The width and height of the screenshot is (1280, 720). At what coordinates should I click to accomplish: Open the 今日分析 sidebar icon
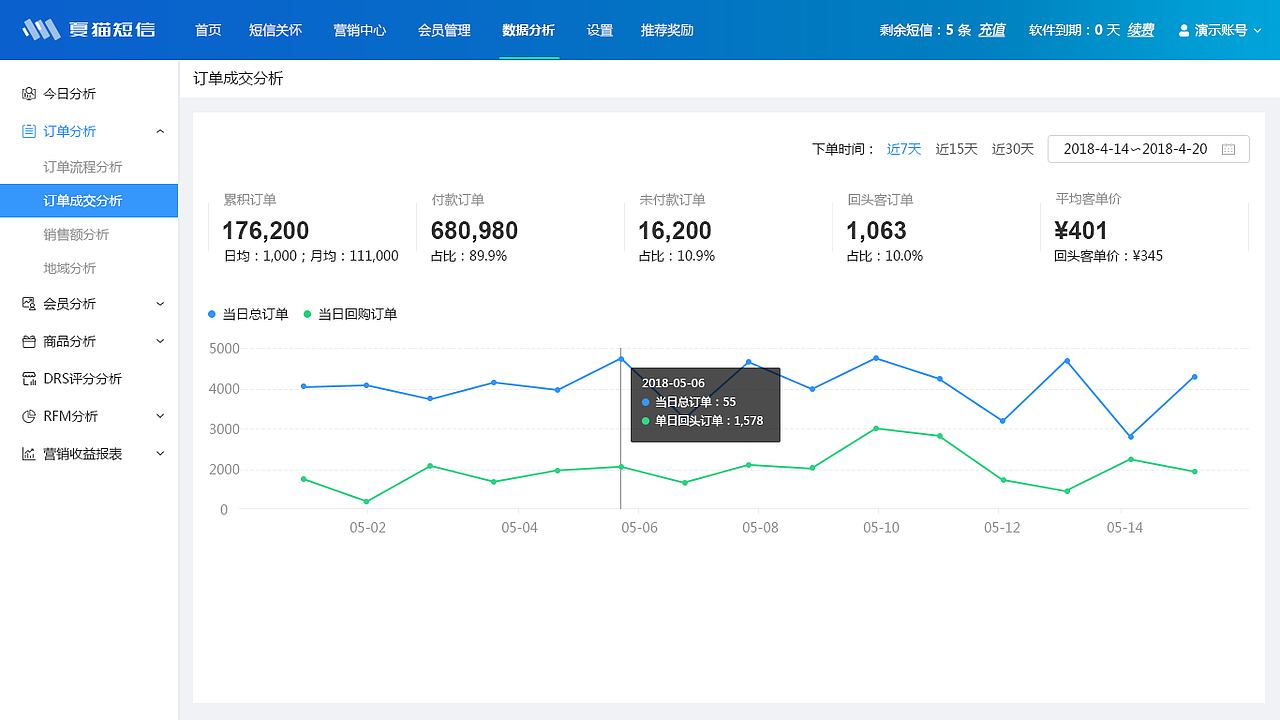31,93
